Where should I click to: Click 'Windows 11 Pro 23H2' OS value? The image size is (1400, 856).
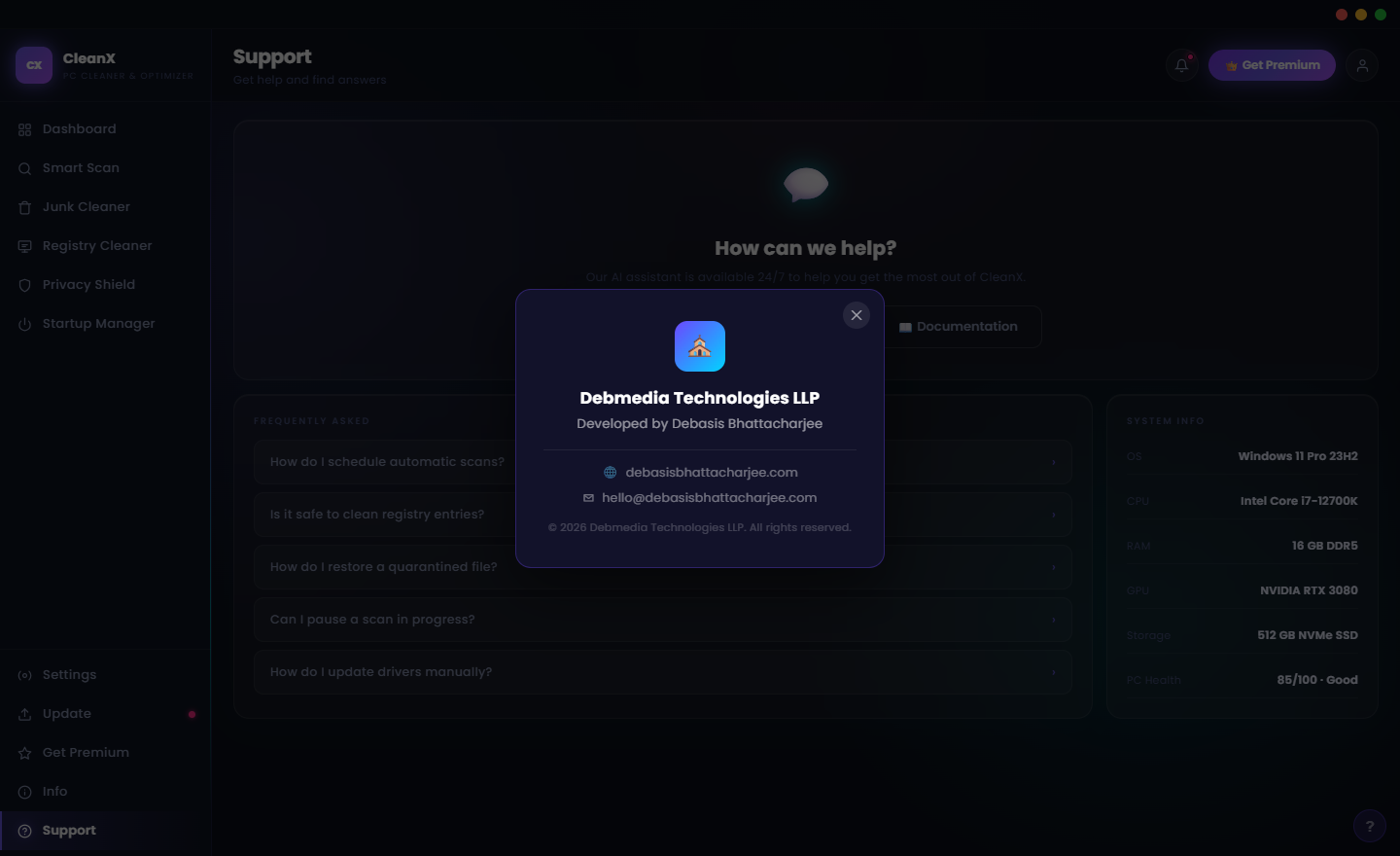click(x=1298, y=456)
